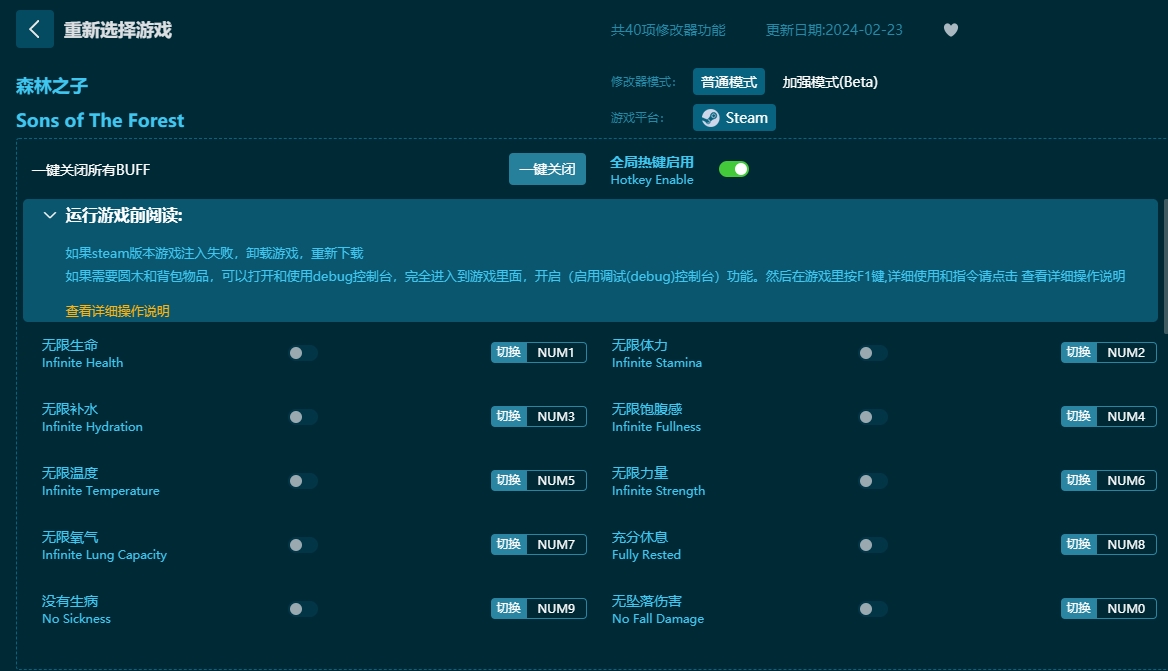Collapse the 运行游戏前阅读 section
Viewport: 1168px width, 671px height.
point(49,215)
